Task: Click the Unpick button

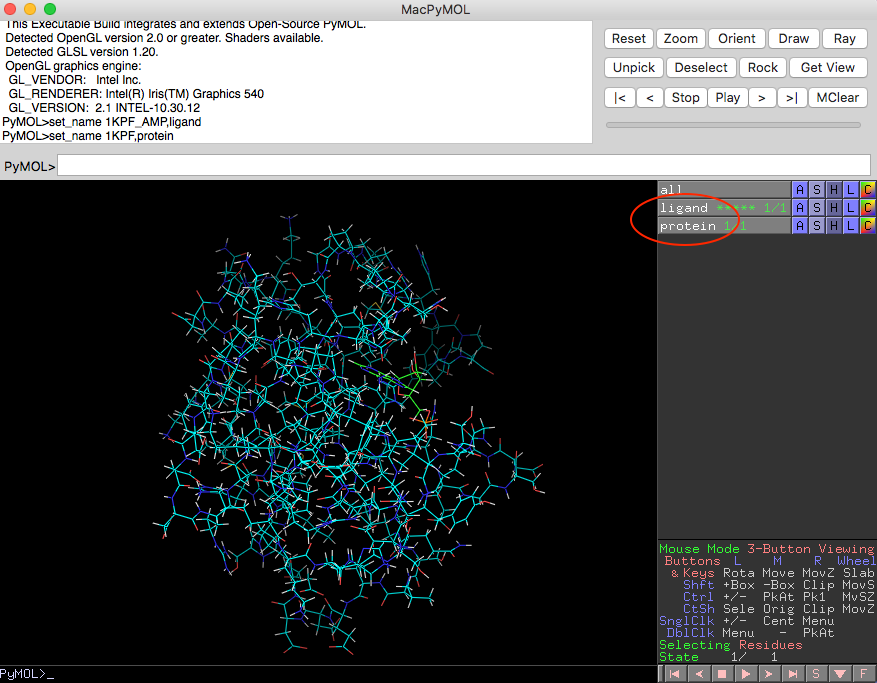Action: [x=634, y=68]
